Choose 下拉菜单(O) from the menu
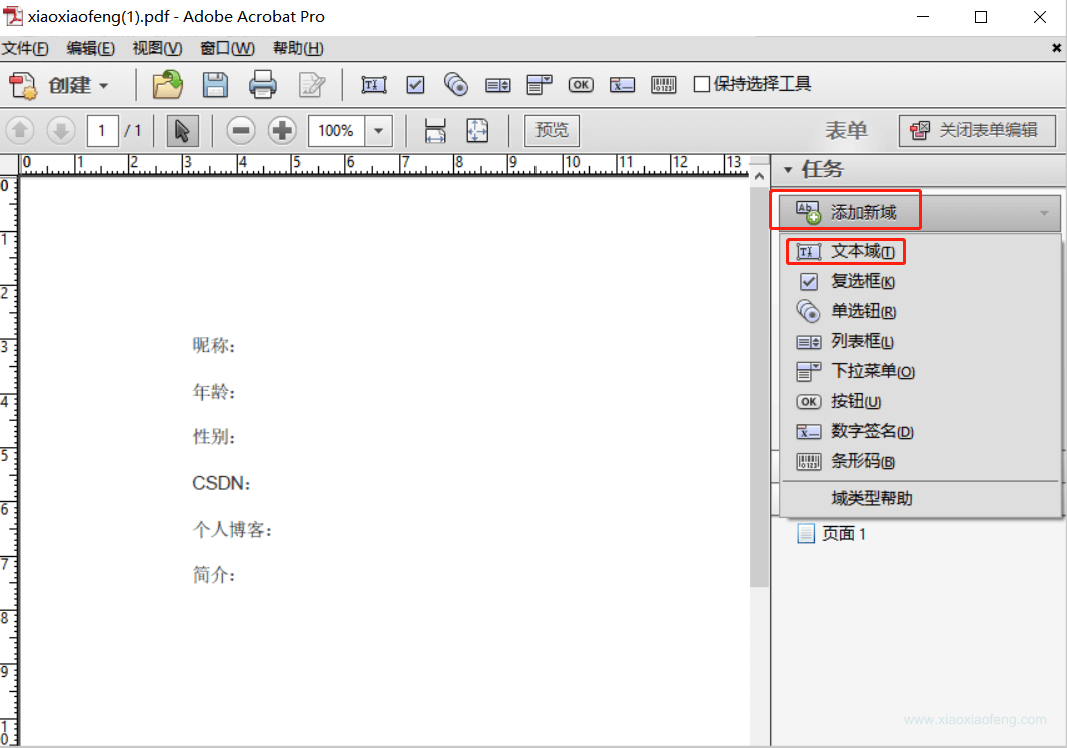 [920, 371]
